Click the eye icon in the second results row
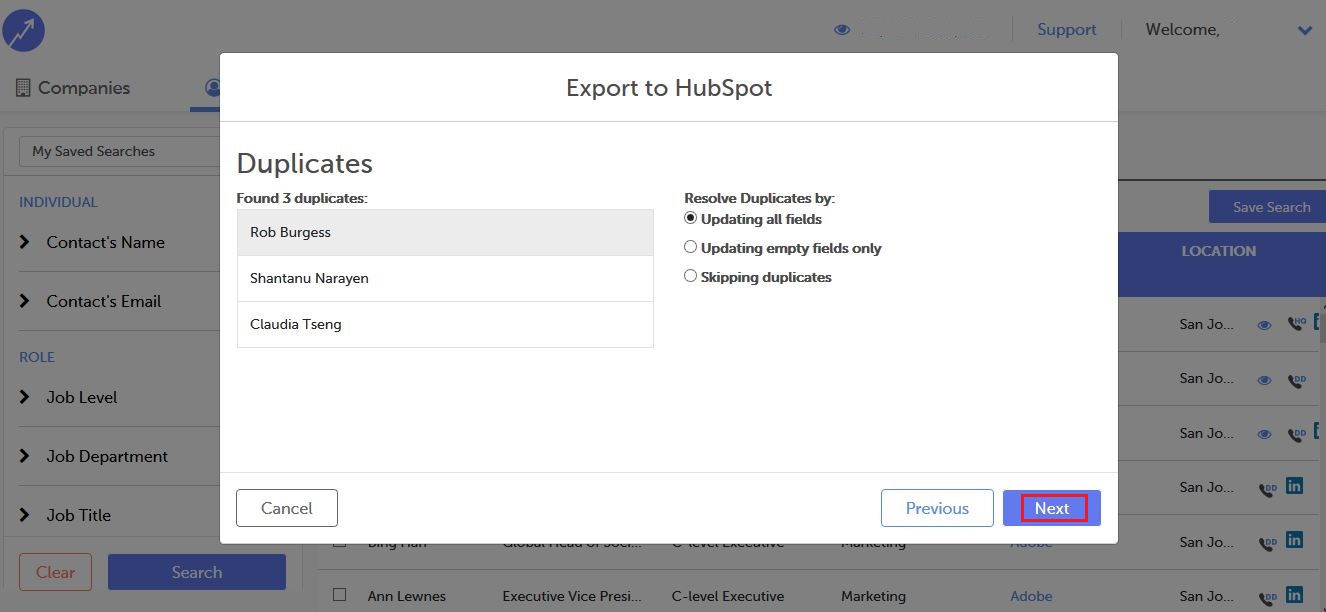Image resolution: width=1326 pixels, height=612 pixels. click(1265, 380)
